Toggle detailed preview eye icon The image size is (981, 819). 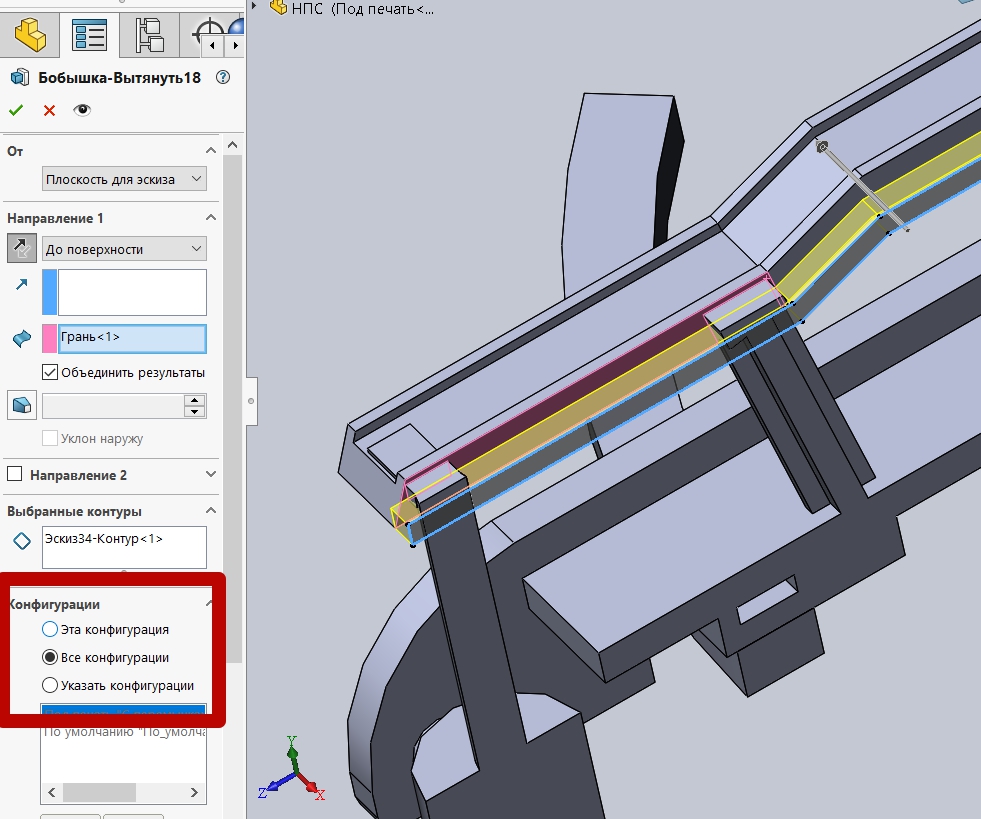(82, 110)
